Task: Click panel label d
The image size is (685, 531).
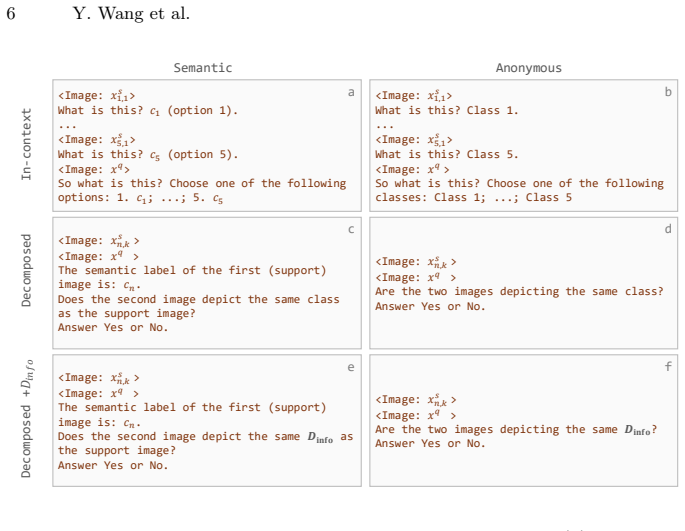Action: coord(668,229)
